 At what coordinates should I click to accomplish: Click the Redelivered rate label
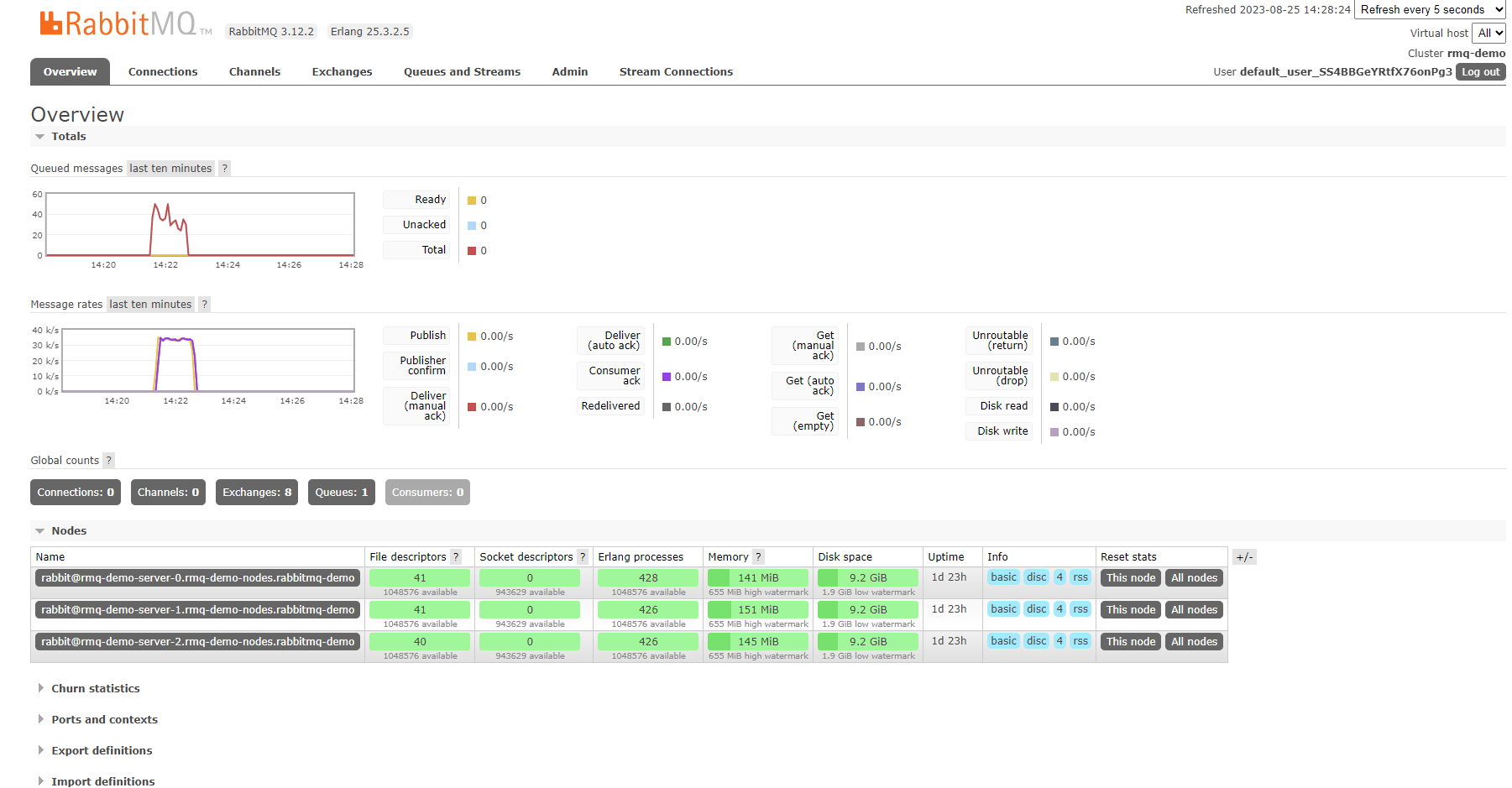click(610, 406)
